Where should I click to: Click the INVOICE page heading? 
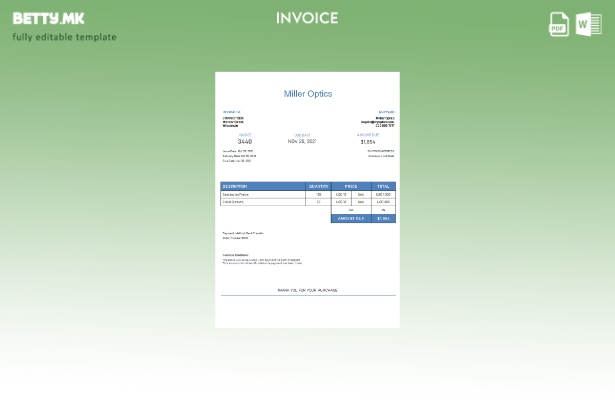[307, 18]
